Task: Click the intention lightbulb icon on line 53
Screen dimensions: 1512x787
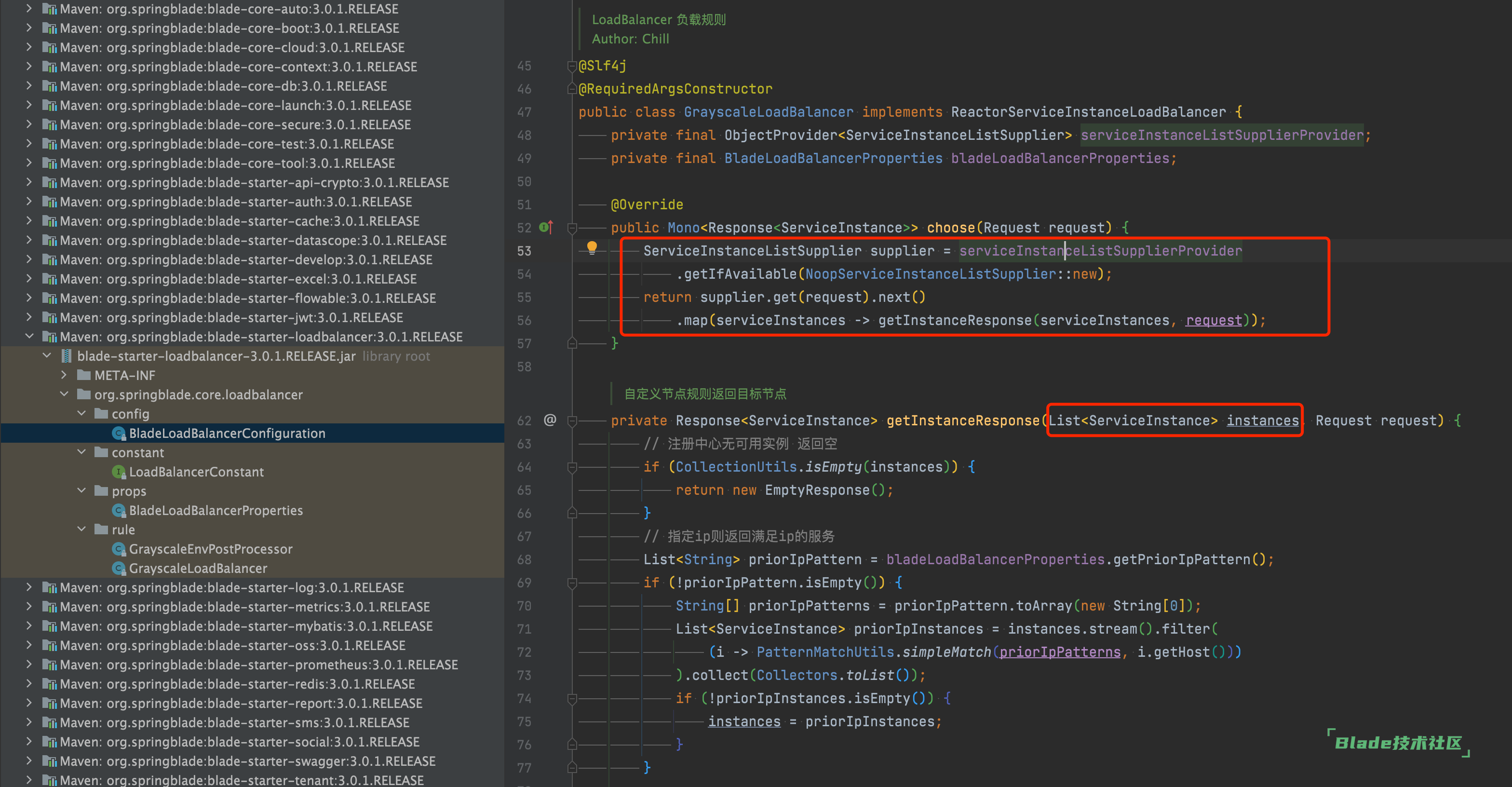Action: pyautogui.click(x=592, y=248)
